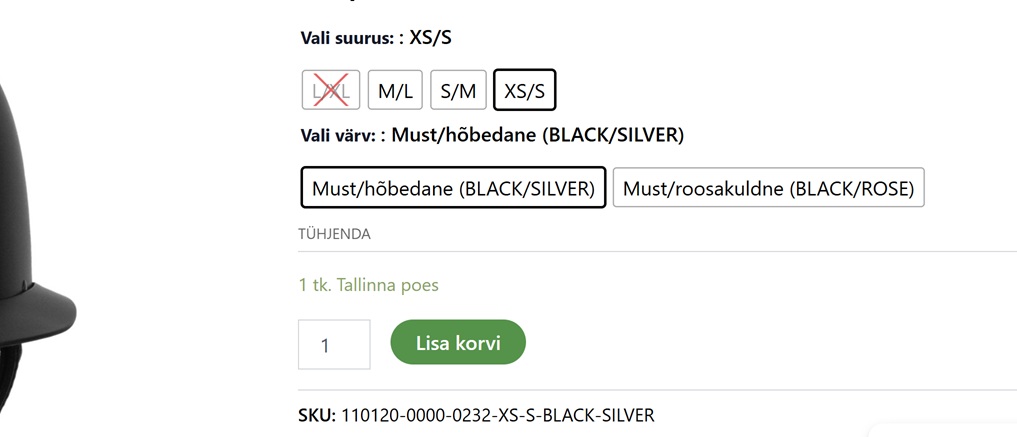Click the partially visible heading at the top
The image size is (1017, 437).
click(330, 3)
